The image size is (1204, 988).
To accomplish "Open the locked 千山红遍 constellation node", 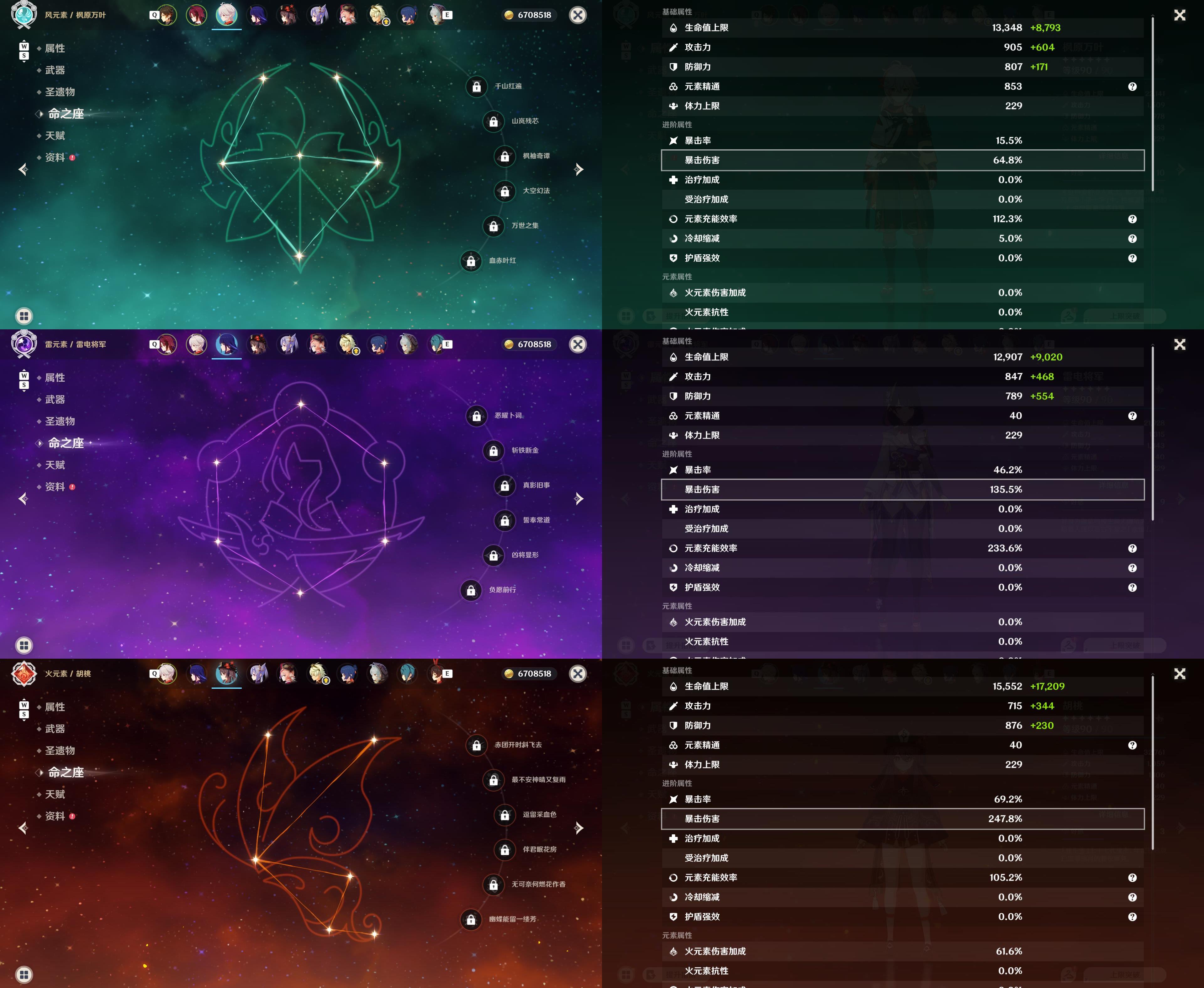I will [477, 87].
